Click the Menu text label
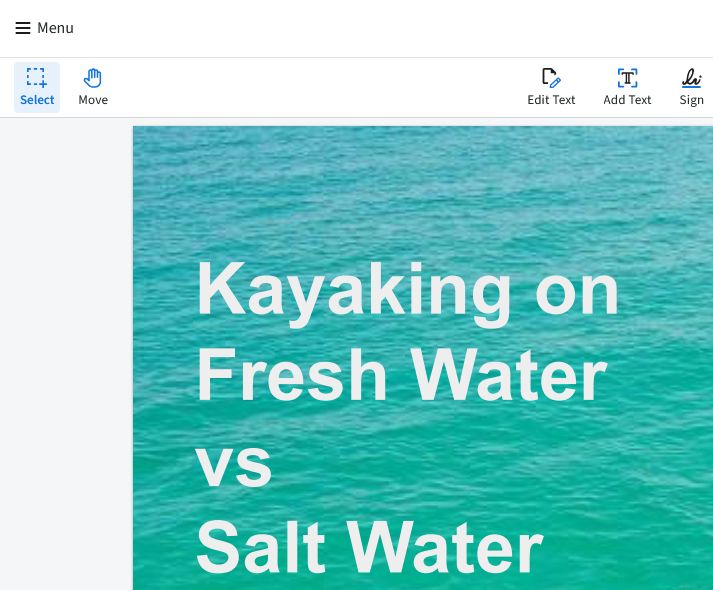The image size is (713, 590). click(56, 28)
